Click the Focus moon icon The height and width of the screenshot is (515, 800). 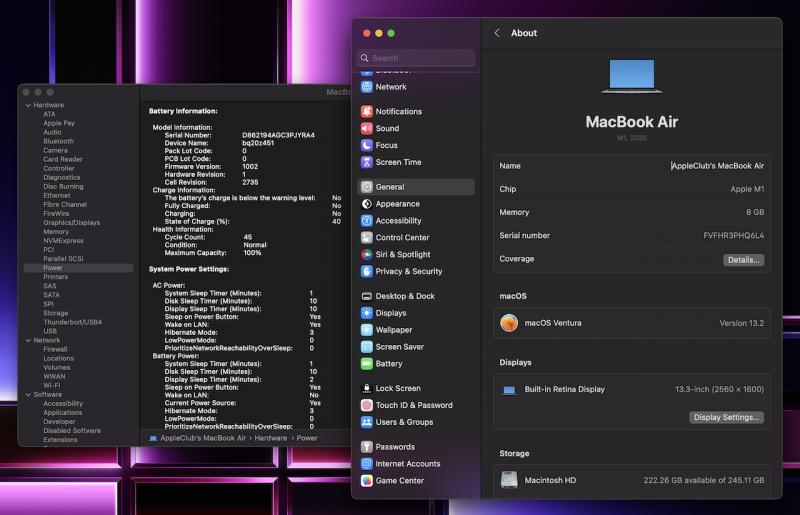pos(366,145)
